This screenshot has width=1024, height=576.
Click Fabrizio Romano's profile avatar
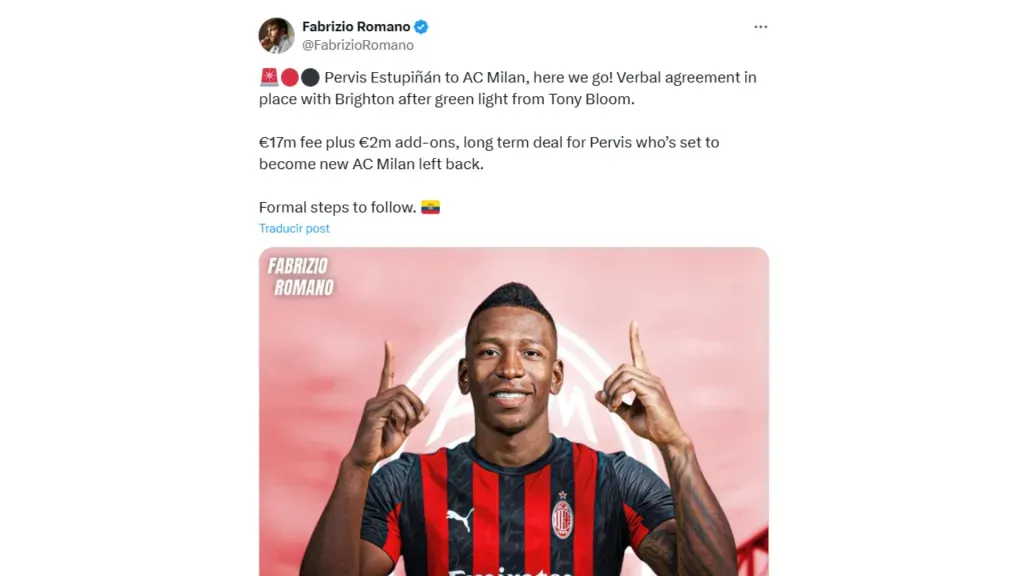click(276, 35)
